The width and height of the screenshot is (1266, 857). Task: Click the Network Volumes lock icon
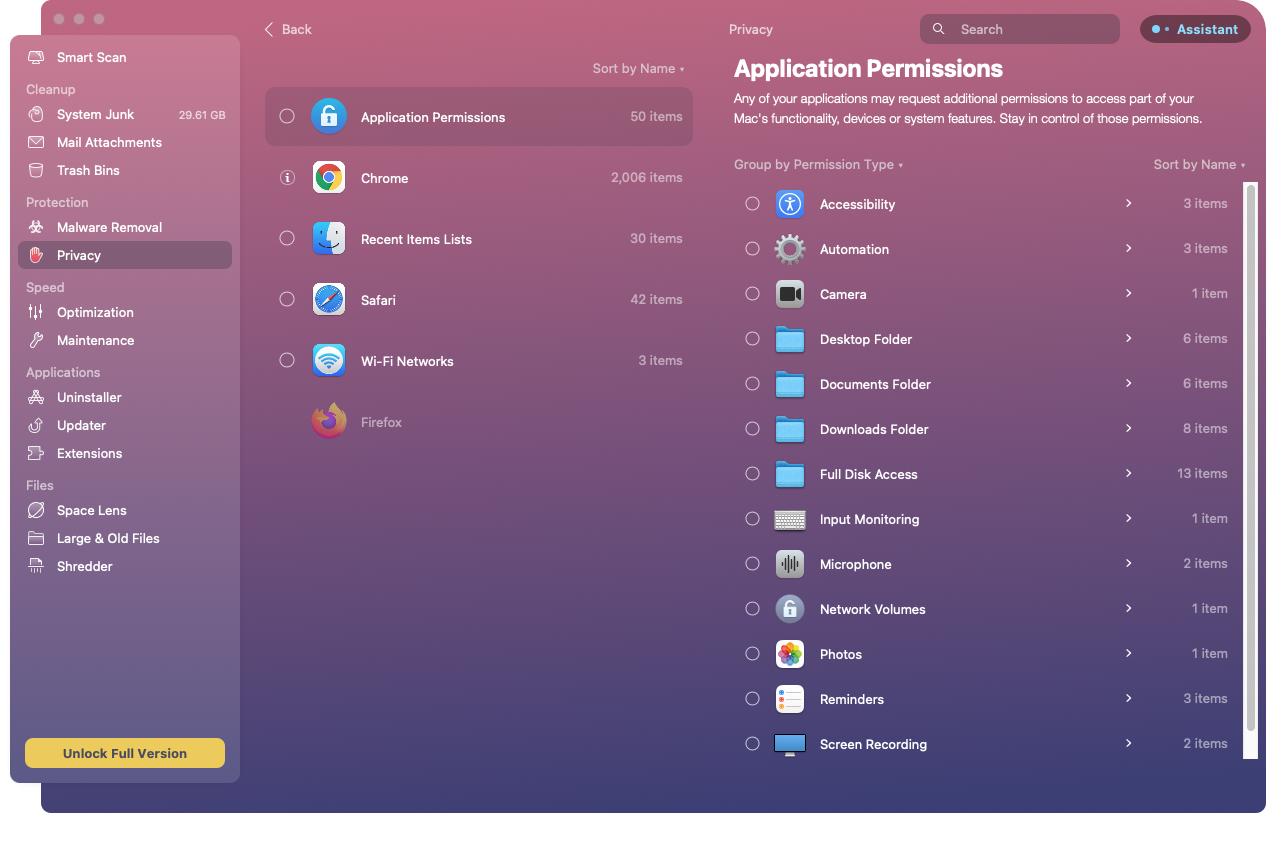790,609
